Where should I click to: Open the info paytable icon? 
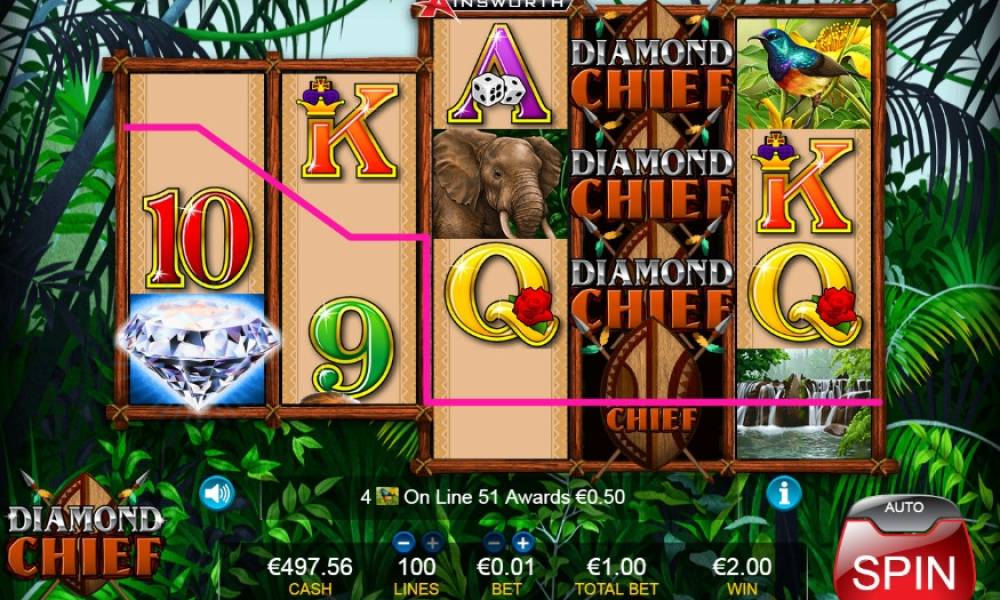coord(784,494)
